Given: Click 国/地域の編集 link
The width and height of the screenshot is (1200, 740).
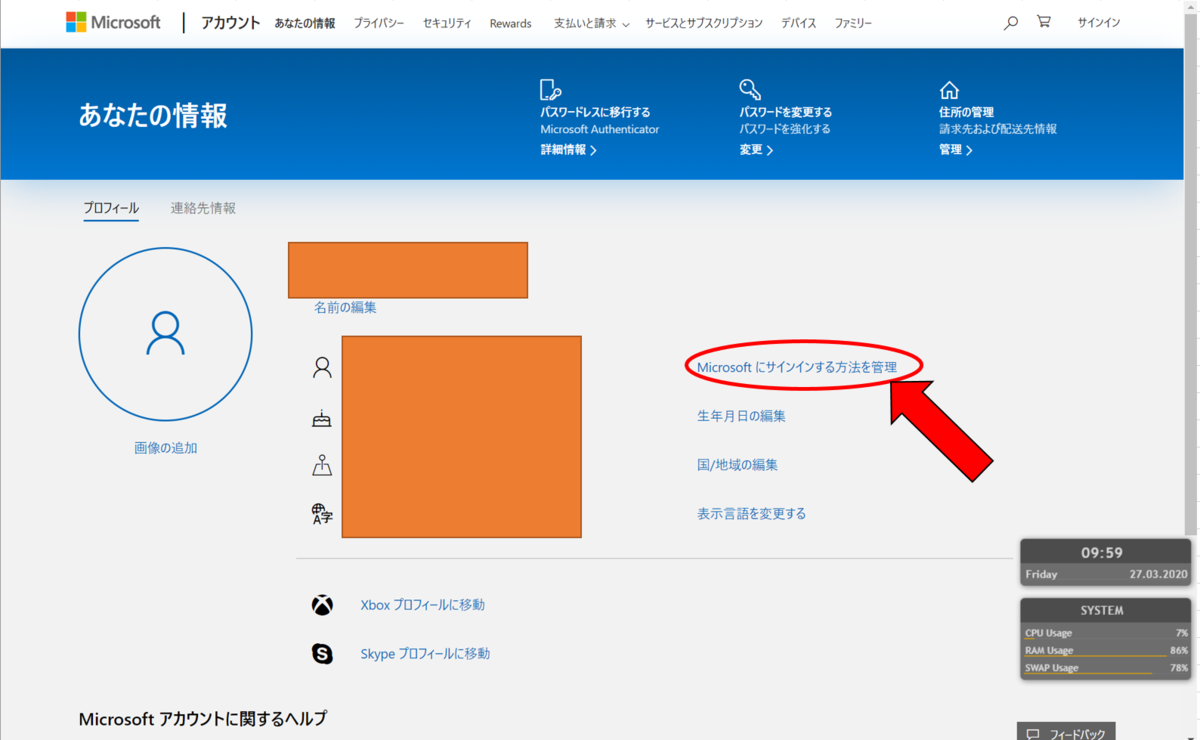Looking at the screenshot, I should click(737, 465).
